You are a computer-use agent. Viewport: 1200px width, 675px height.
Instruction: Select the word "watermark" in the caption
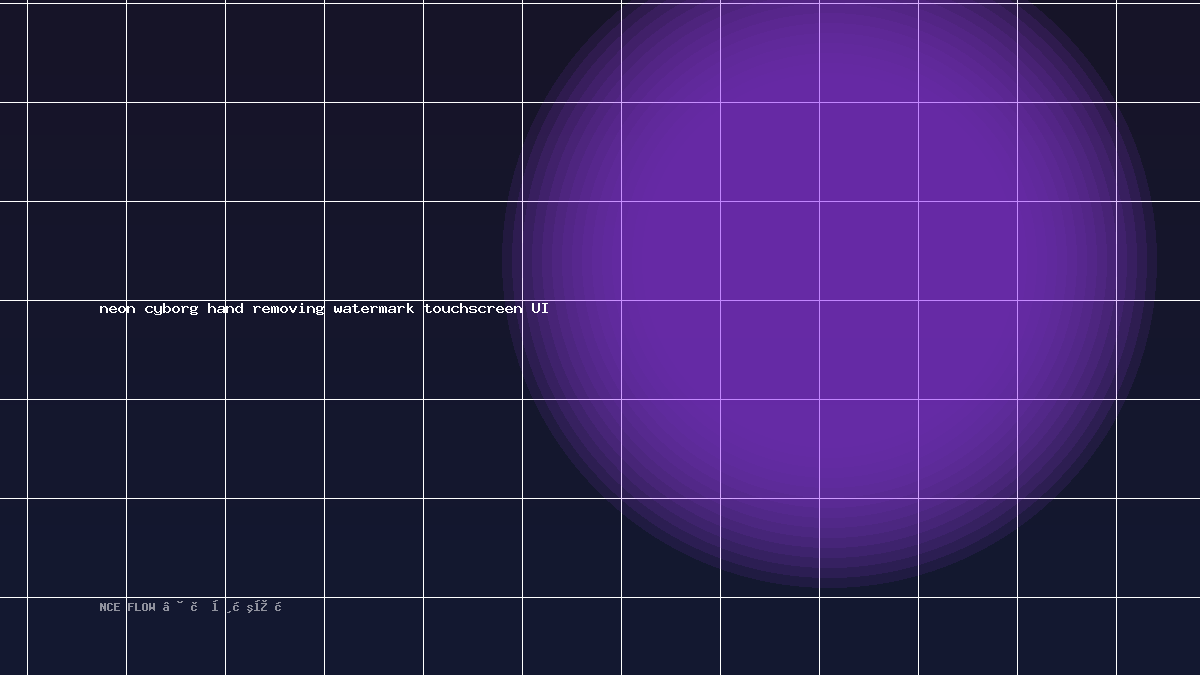tap(374, 308)
